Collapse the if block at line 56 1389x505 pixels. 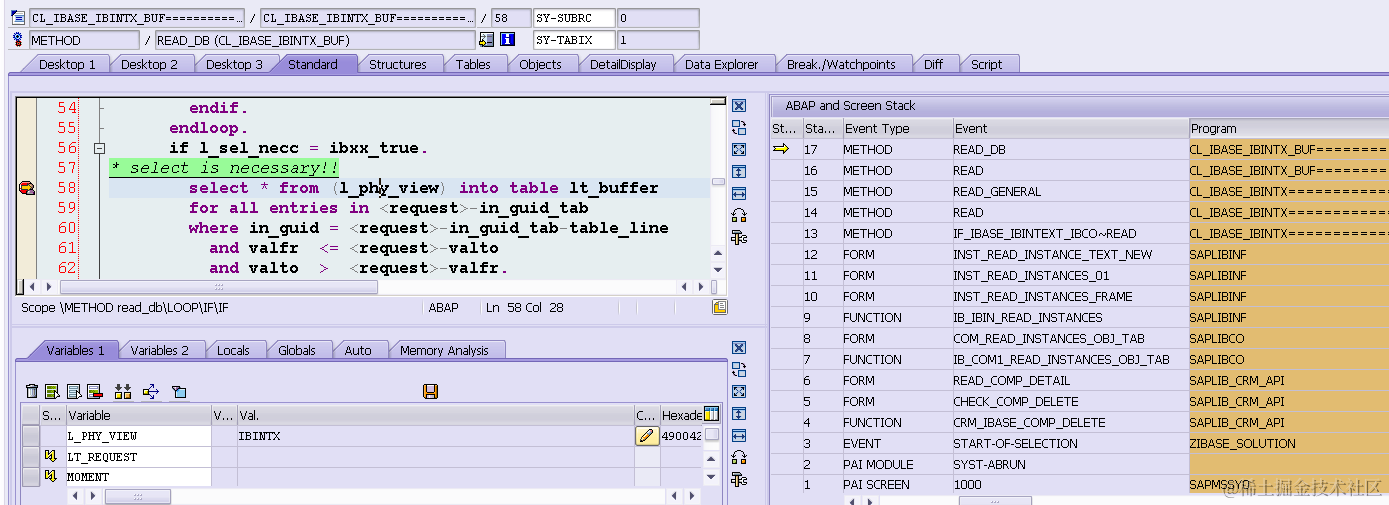point(99,148)
